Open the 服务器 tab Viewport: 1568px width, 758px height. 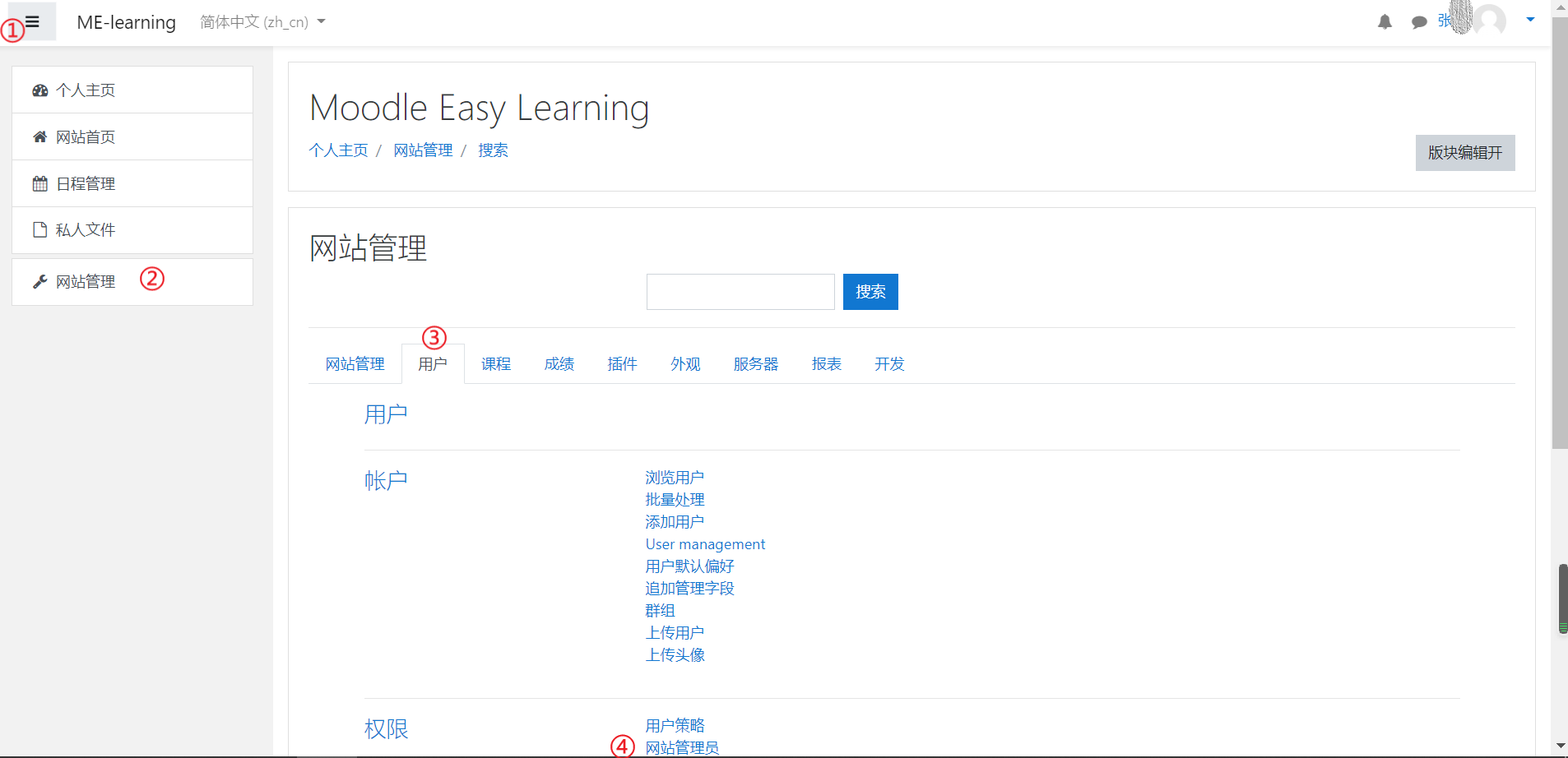pos(755,363)
